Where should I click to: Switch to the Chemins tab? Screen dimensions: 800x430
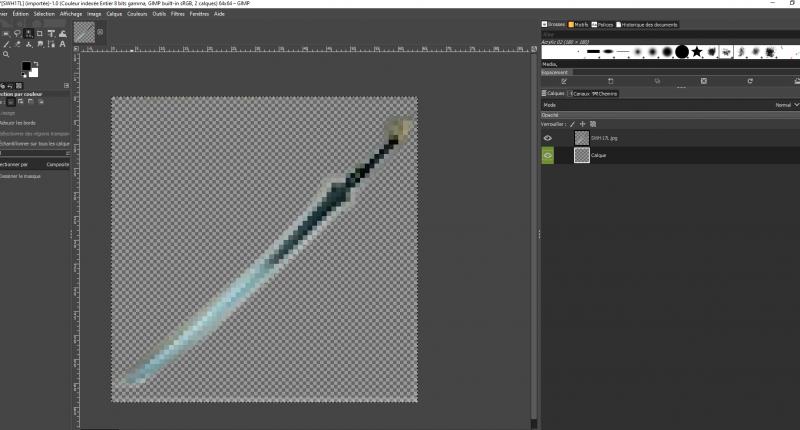[605, 94]
